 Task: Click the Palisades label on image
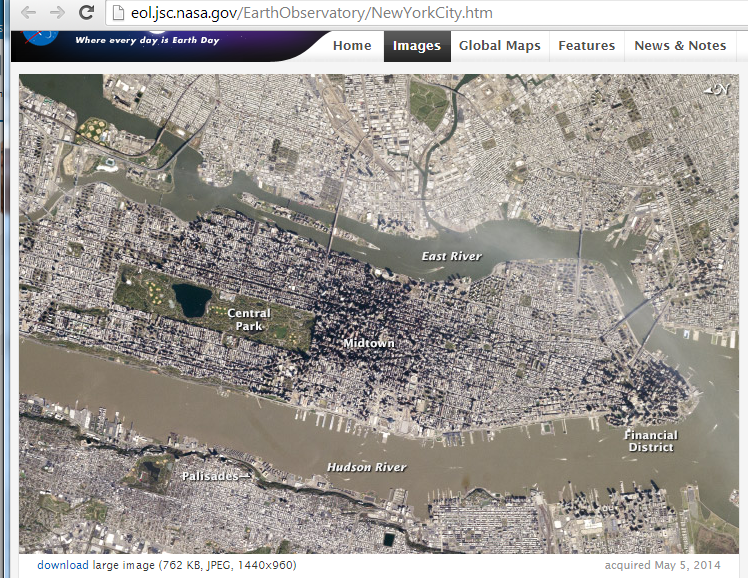(210, 476)
